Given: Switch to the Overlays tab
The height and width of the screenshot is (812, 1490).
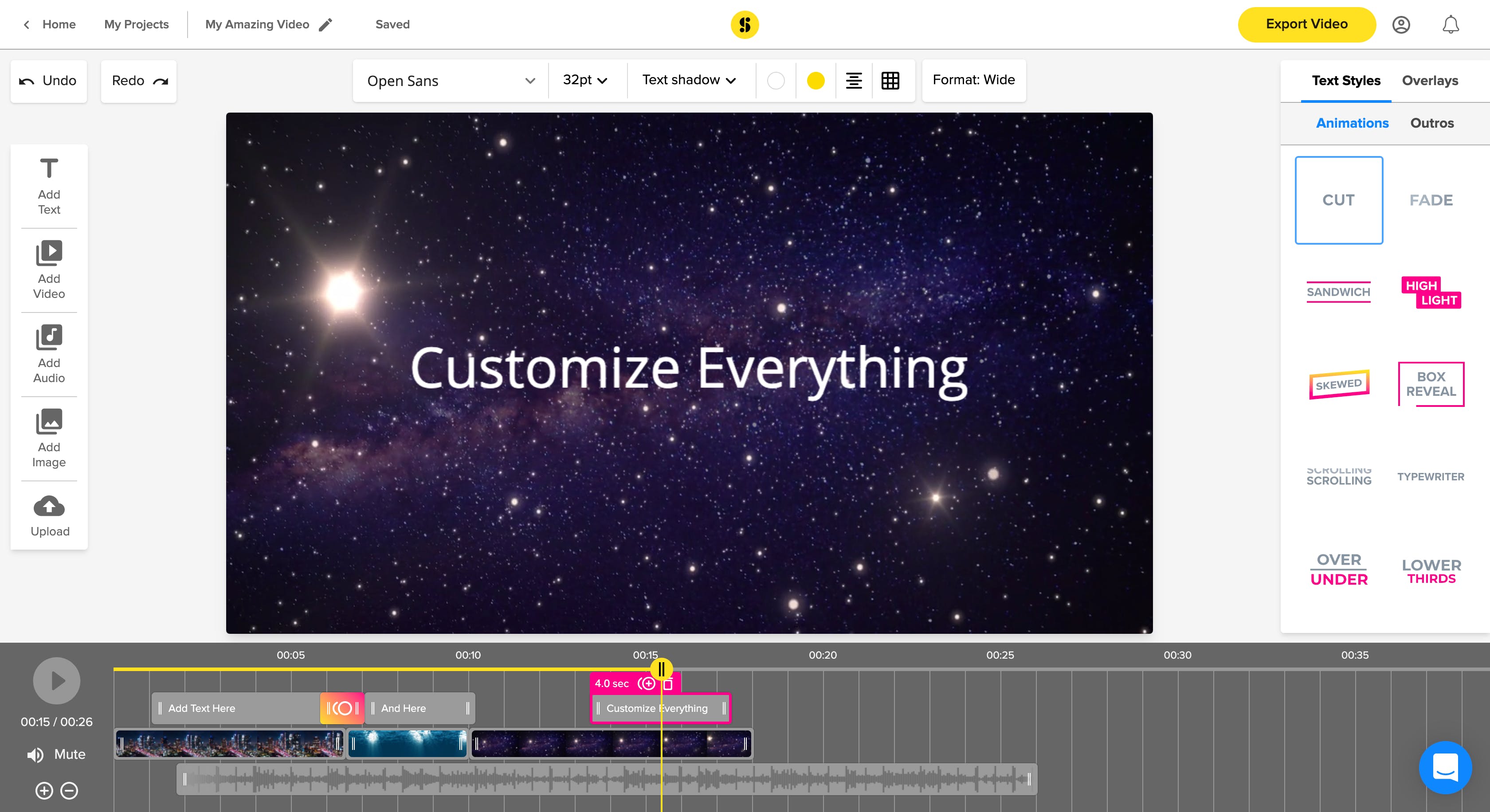Looking at the screenshot, I should coord(1430,81).
